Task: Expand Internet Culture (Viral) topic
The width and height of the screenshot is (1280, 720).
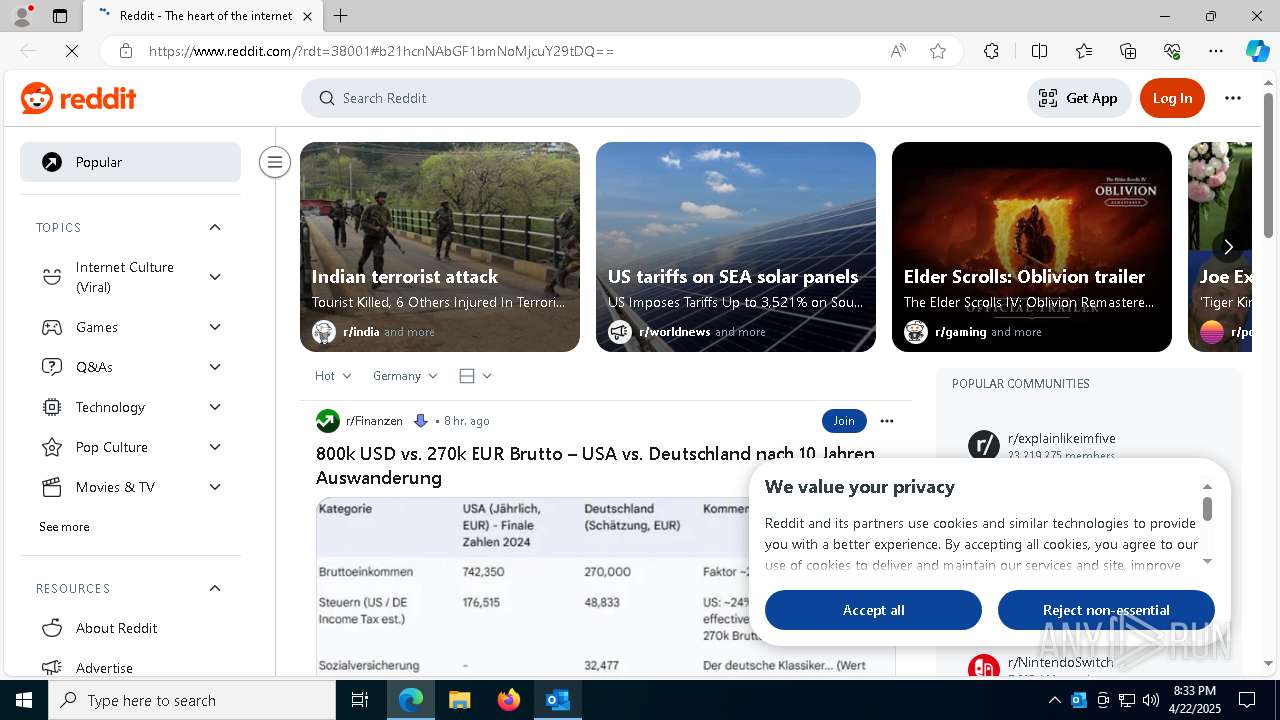Action: pos(215,277)
